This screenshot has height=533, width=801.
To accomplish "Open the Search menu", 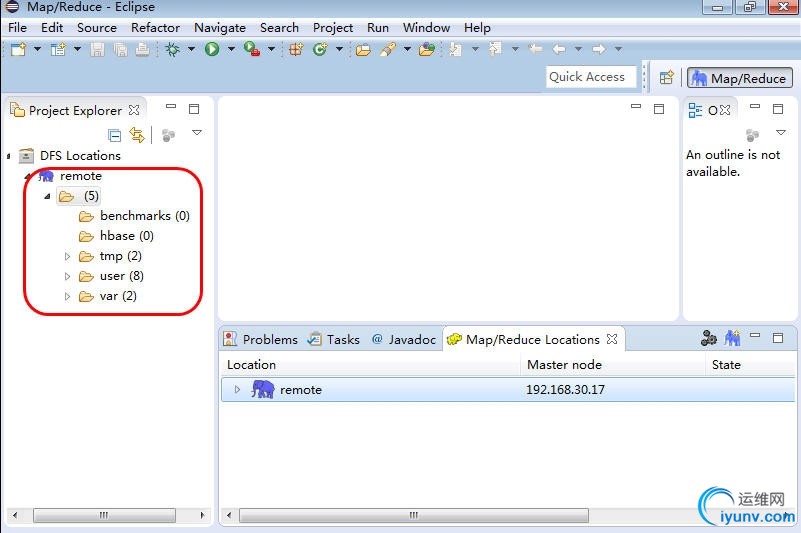I will pyautogui.click(x=279, y=28).
